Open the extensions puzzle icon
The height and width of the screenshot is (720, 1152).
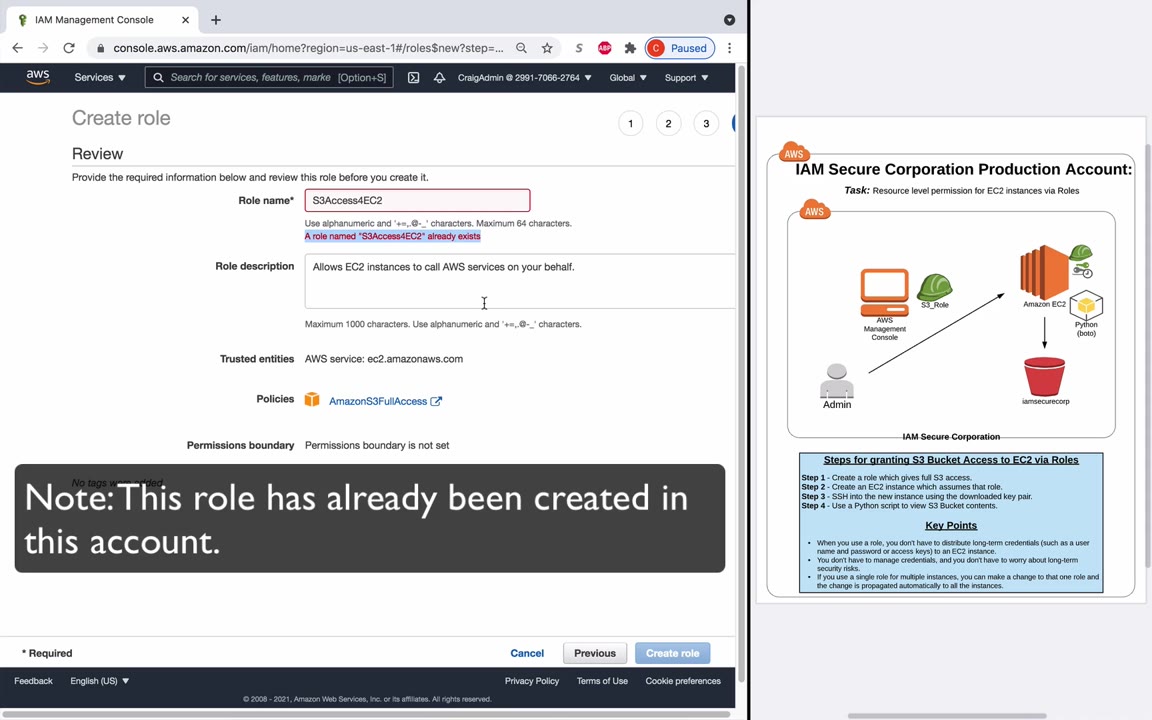click(630, 48)
